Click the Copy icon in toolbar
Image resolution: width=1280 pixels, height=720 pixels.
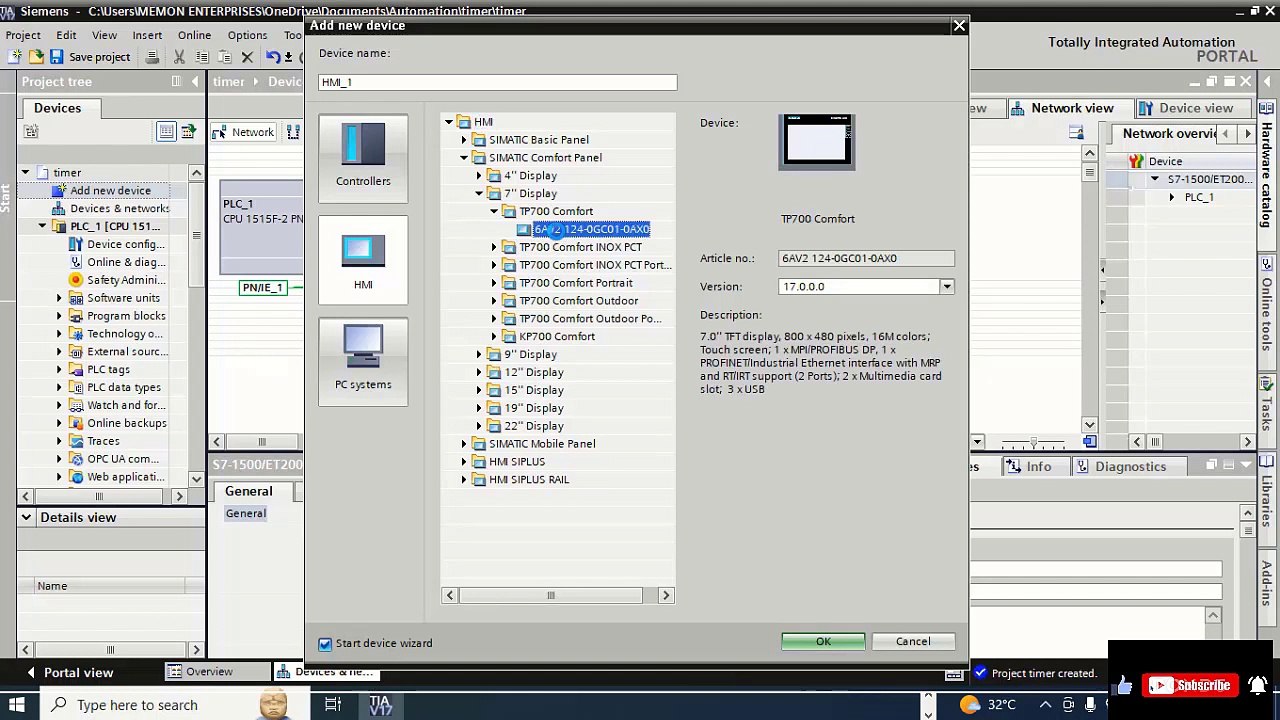point(202,57)
